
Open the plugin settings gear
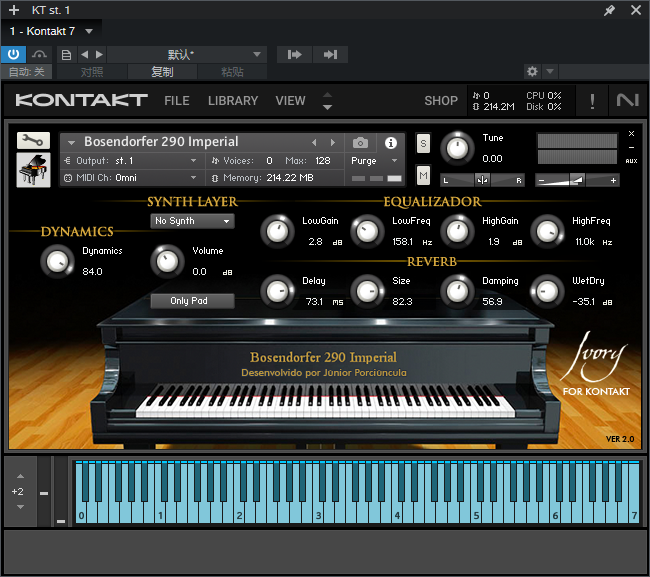(x=532, y=71)
